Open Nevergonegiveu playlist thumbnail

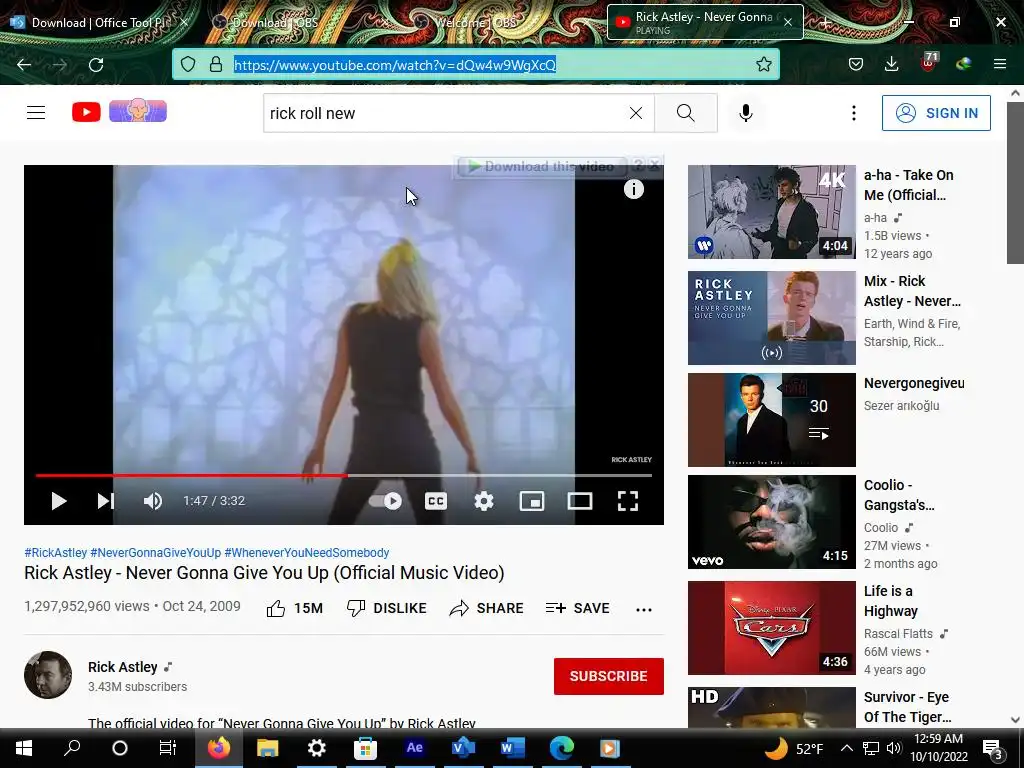[771, 420]
